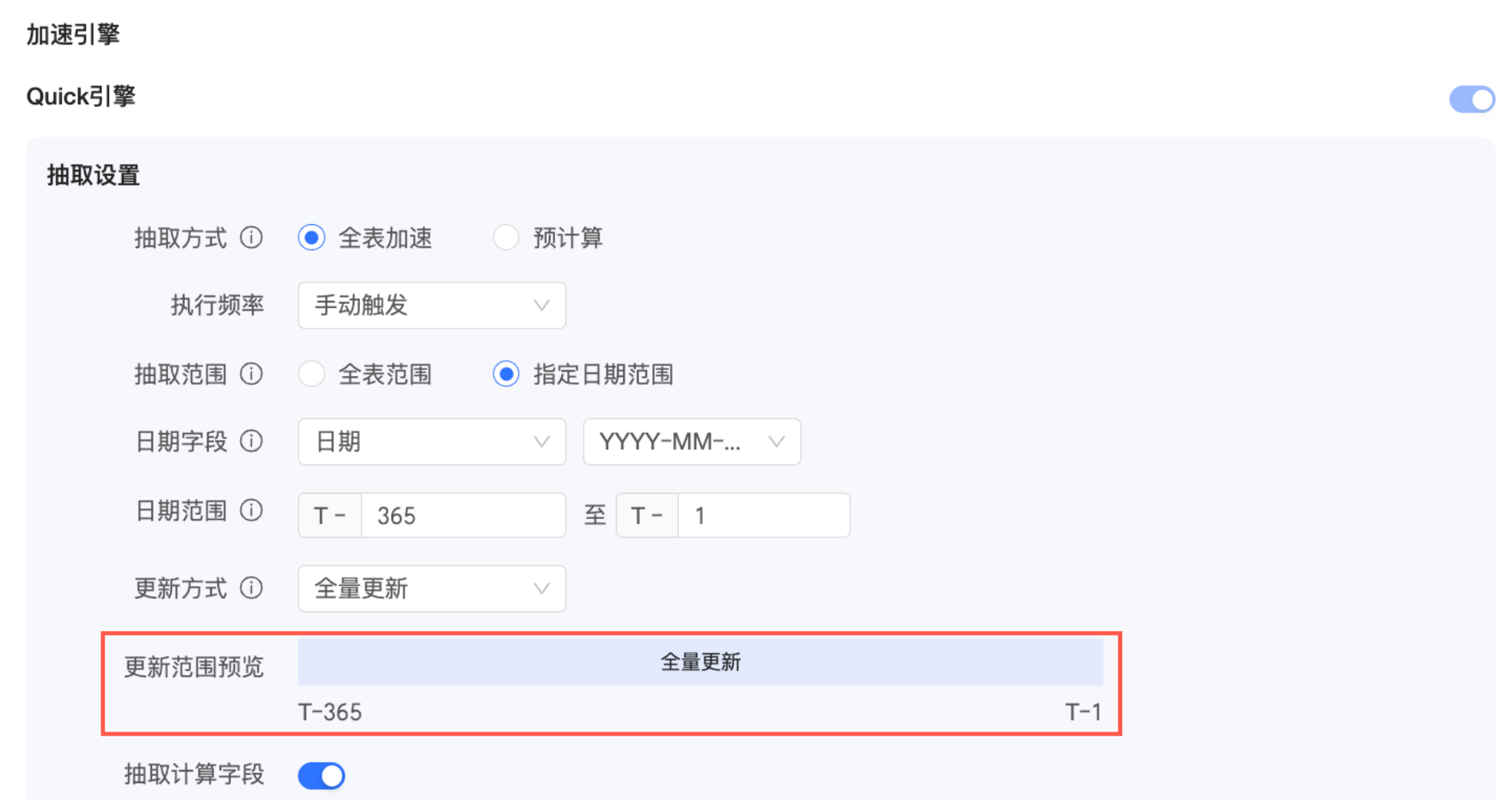Choose the 预计算 radio option

tap(506, 238)
